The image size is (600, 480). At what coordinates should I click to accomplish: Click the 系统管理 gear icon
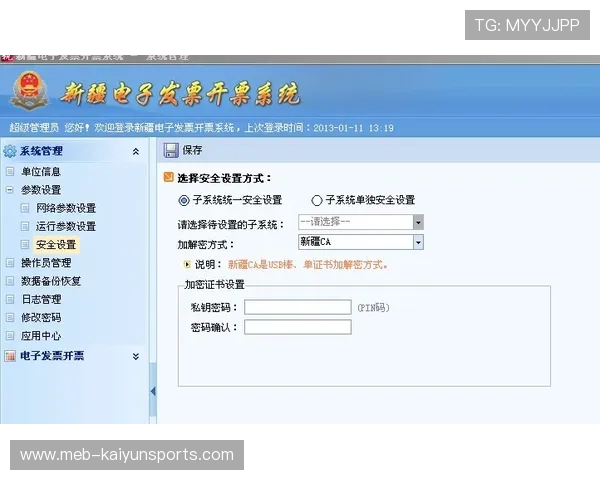pyautogui.click(x=10, y=151)
